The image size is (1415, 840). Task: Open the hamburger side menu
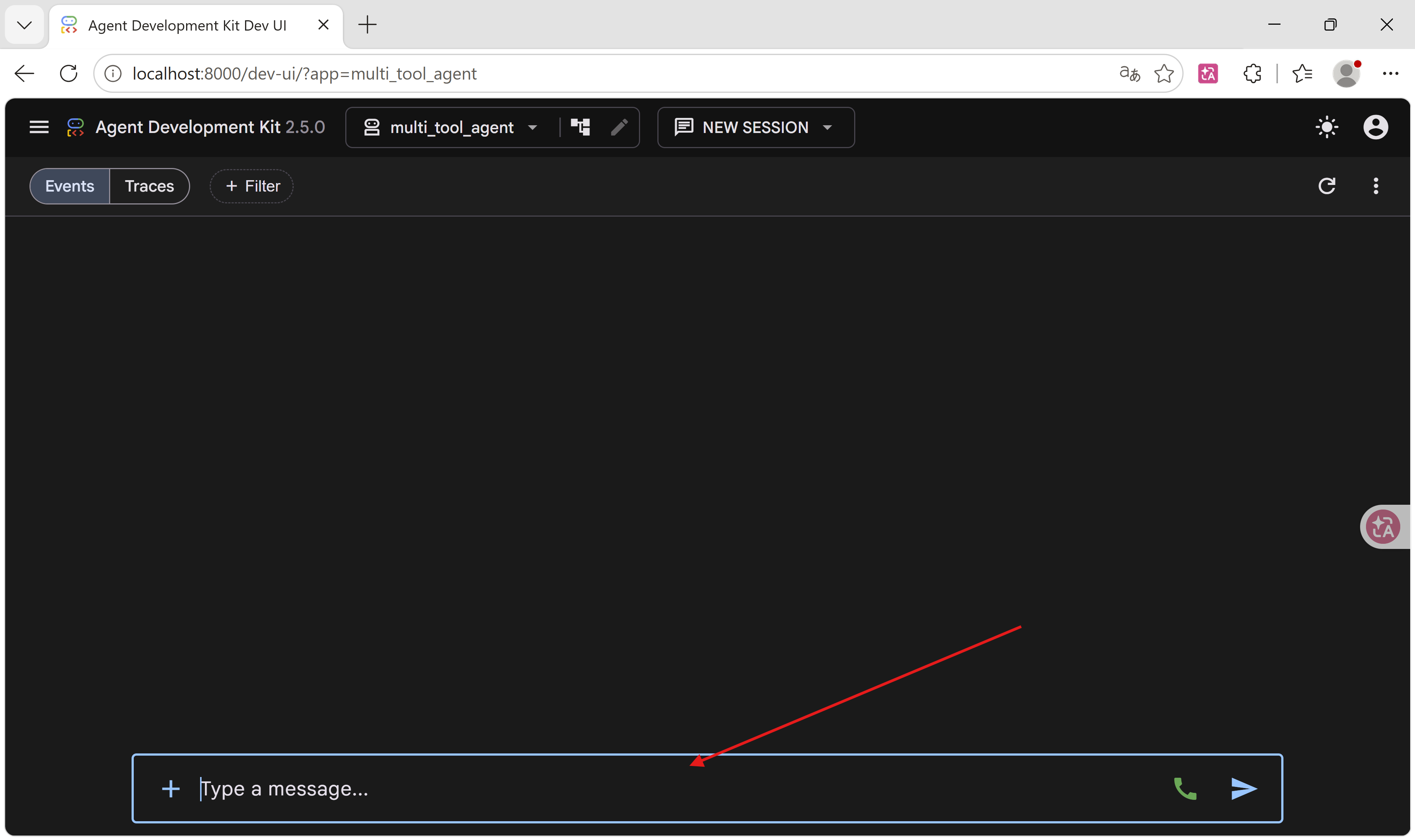(x=39, y=127)
